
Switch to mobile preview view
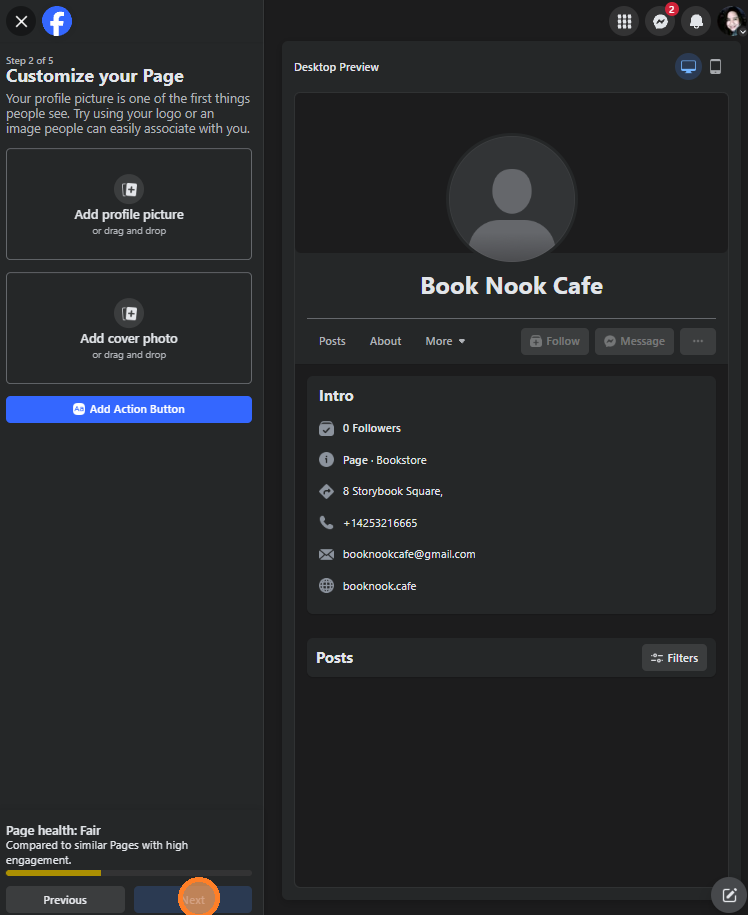click(x=715, y=67)
